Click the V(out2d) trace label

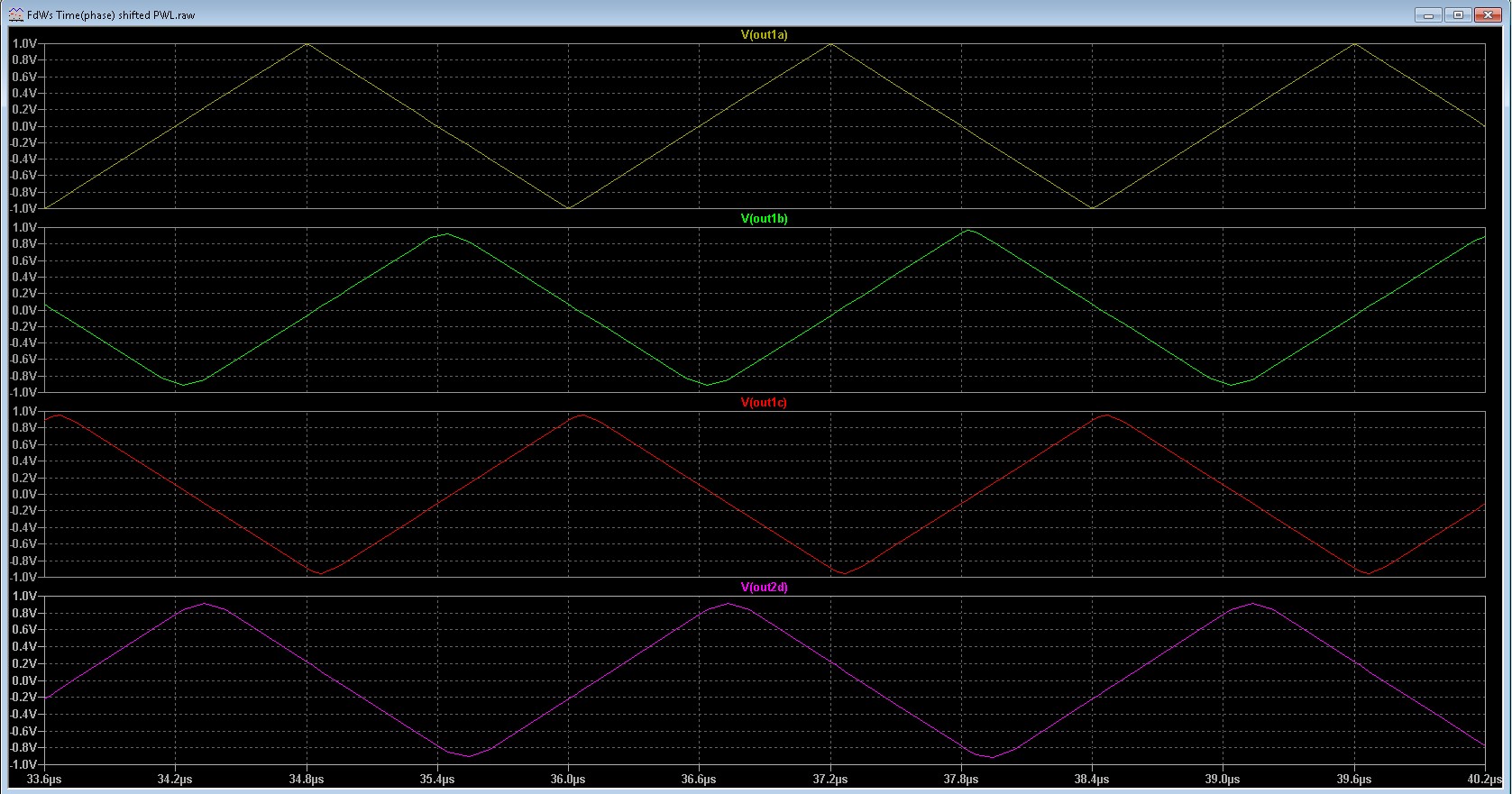point(764,587)
